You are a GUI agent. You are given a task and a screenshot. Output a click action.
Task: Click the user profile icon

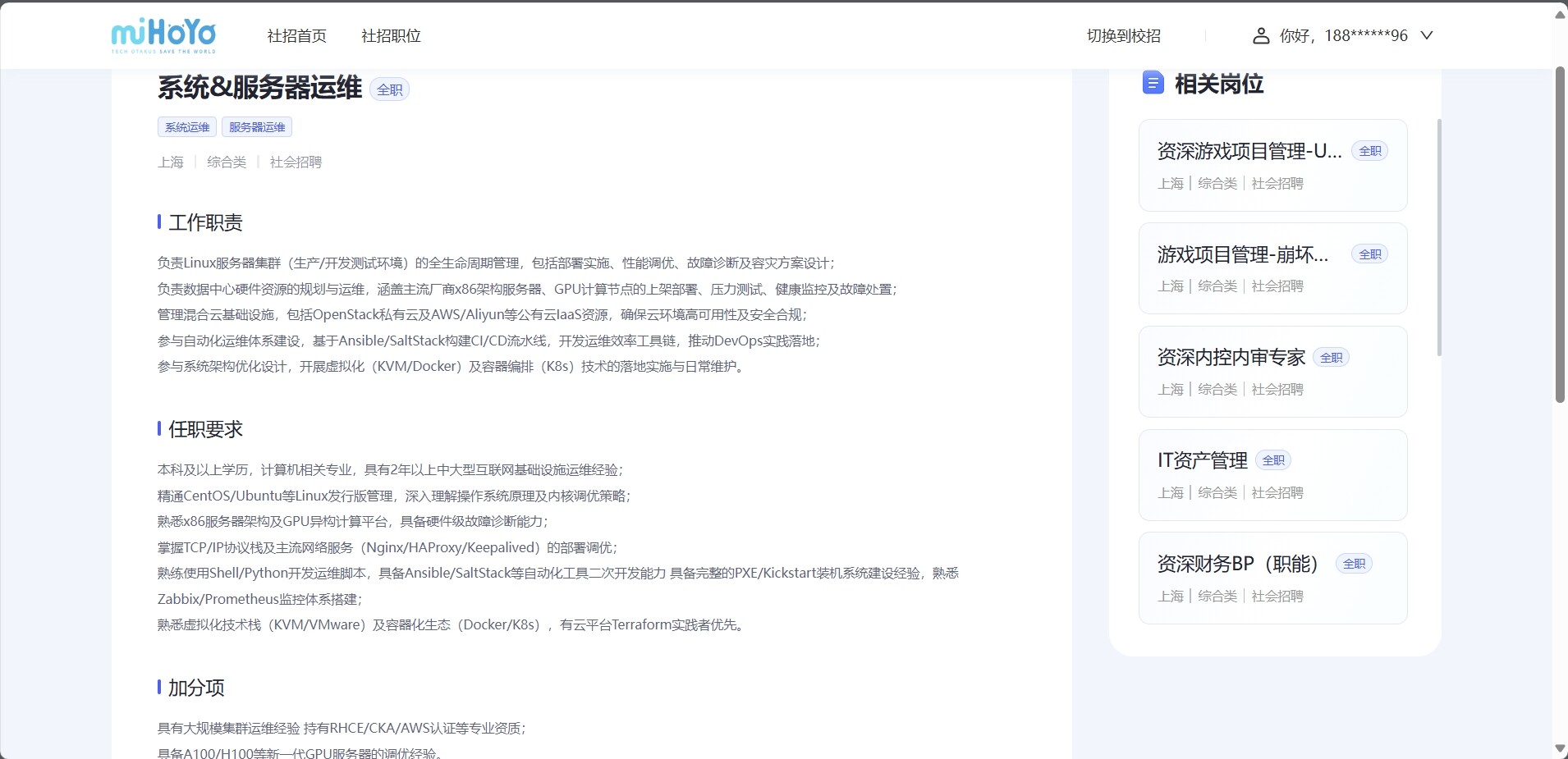click(x=1260, y=35)
